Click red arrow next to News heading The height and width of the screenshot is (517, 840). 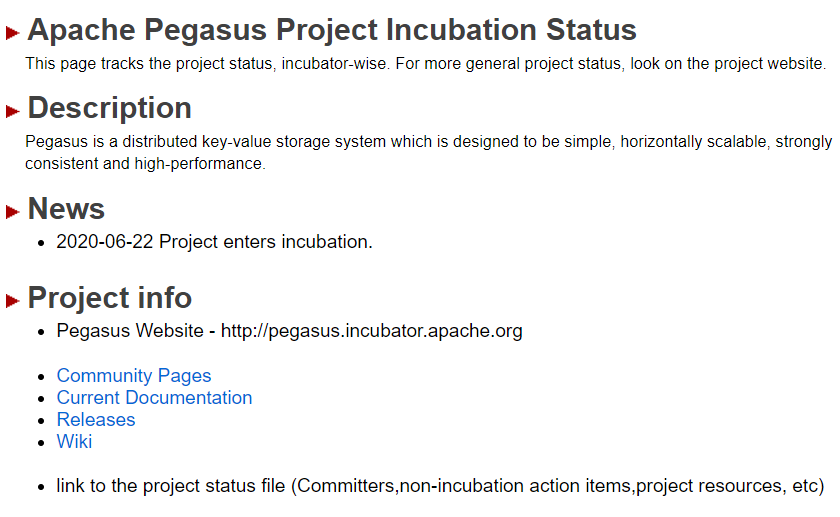13,212
